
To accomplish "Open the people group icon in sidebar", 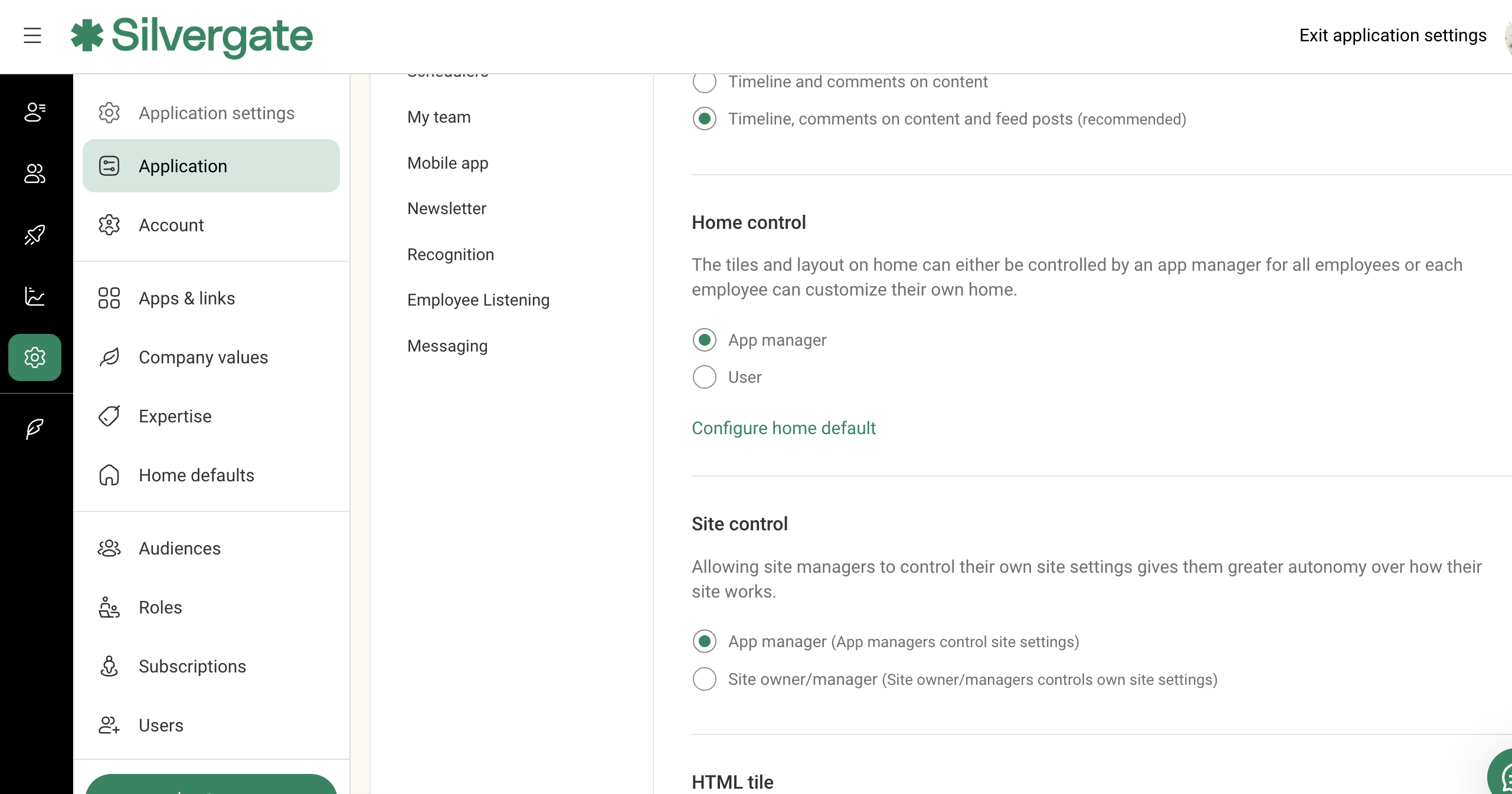I will click(34, 173).
